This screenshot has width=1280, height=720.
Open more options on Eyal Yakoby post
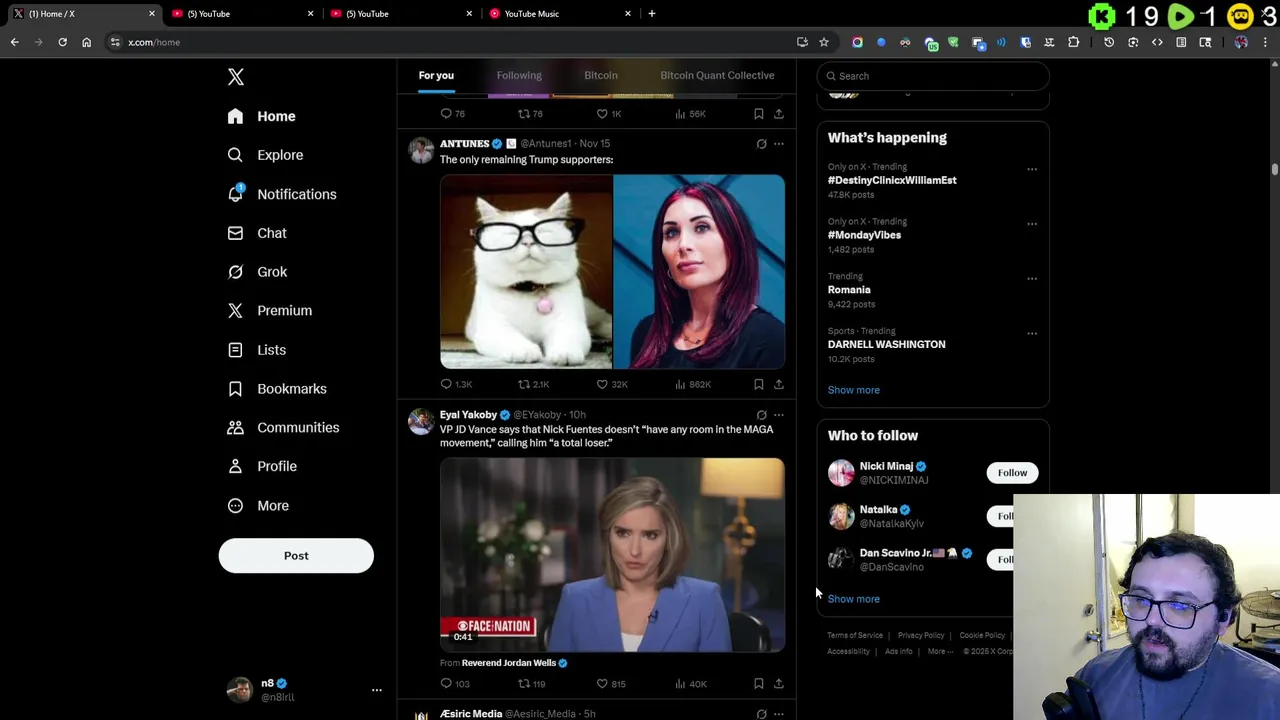(779, 415)
